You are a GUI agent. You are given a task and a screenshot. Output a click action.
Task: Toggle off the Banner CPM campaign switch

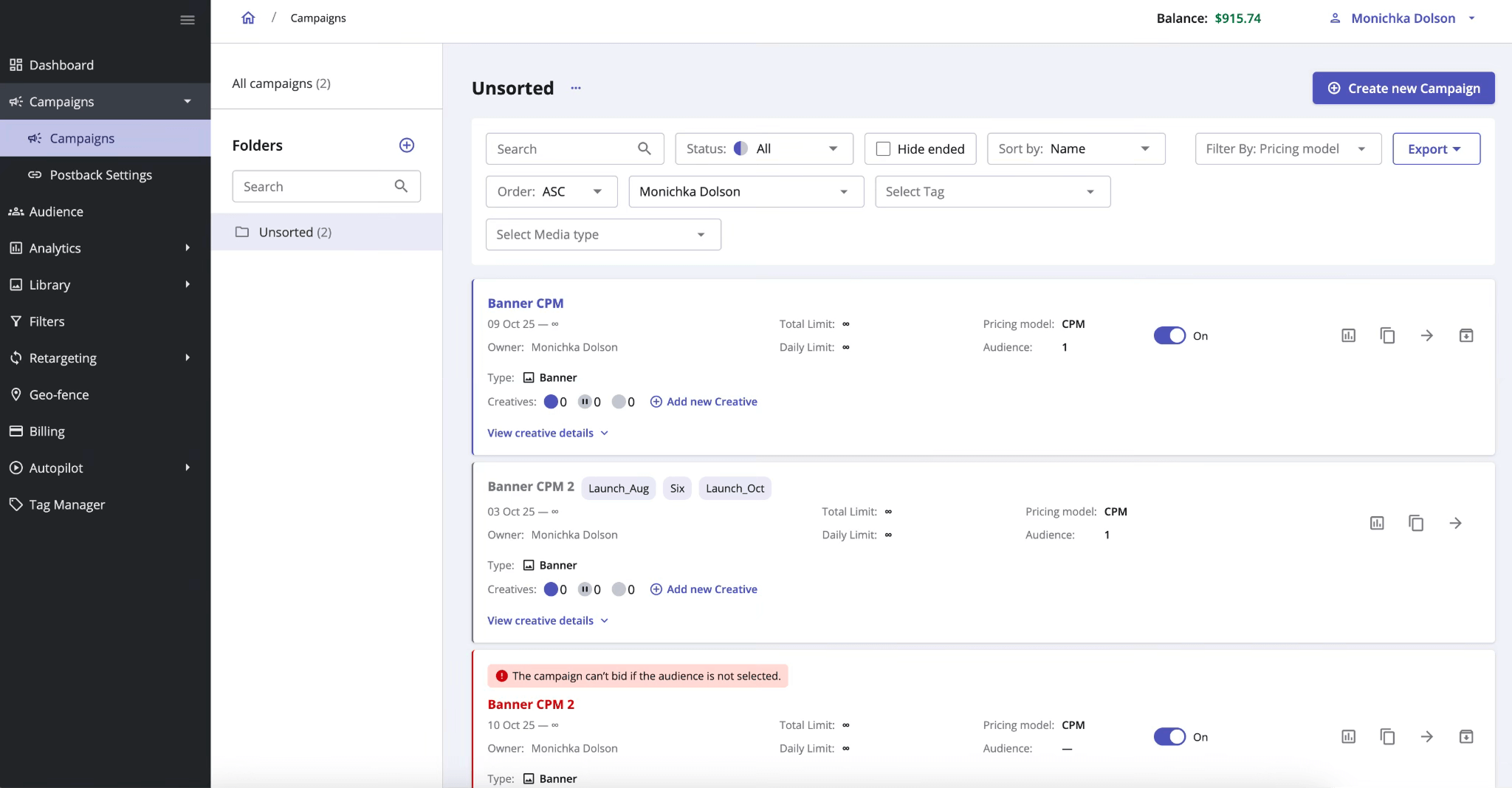click(1169, 336)
